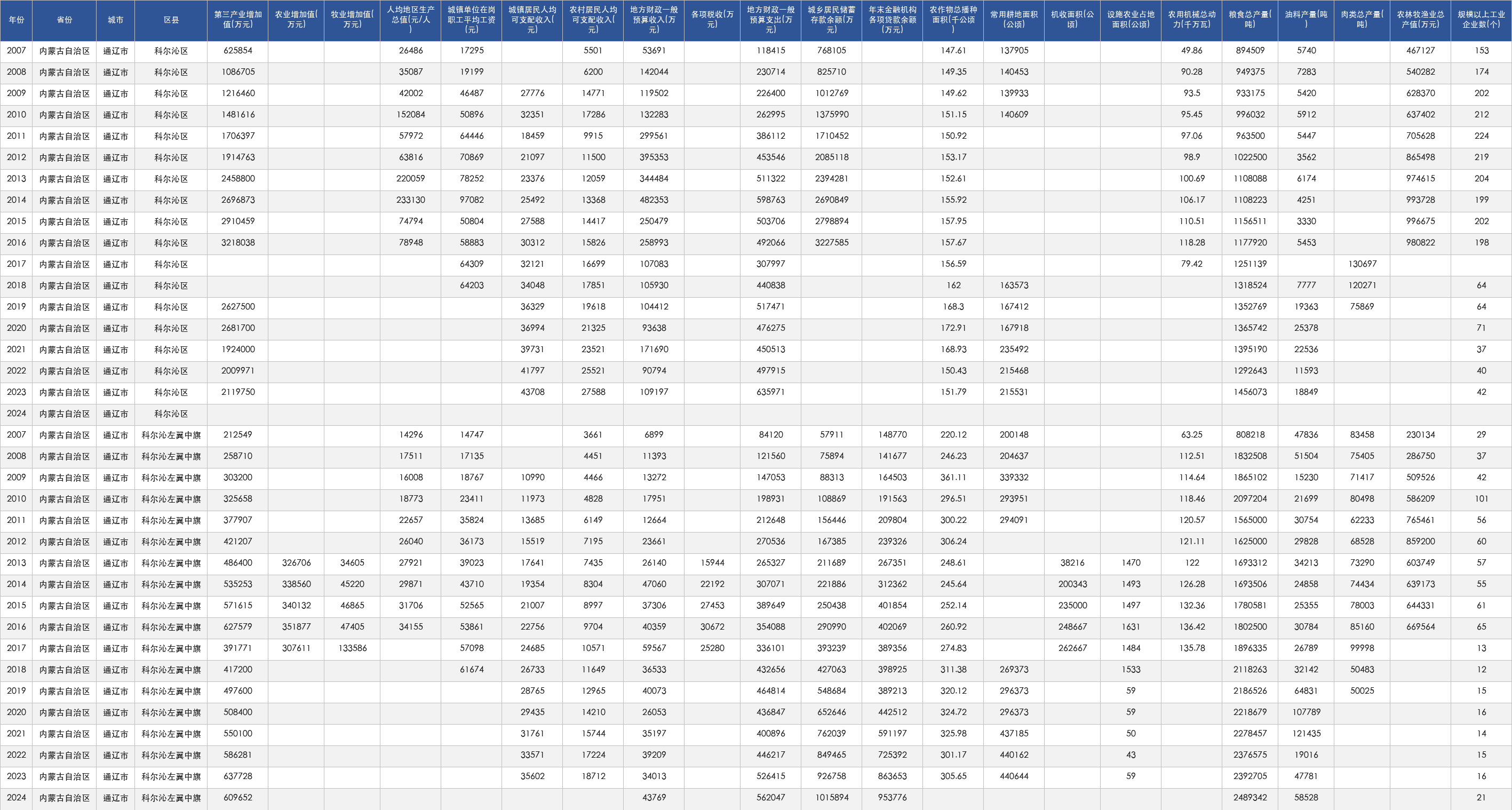1512x810 pixels.
Task: Click the 第三产业增加值 column header
Action: [238, 20]
